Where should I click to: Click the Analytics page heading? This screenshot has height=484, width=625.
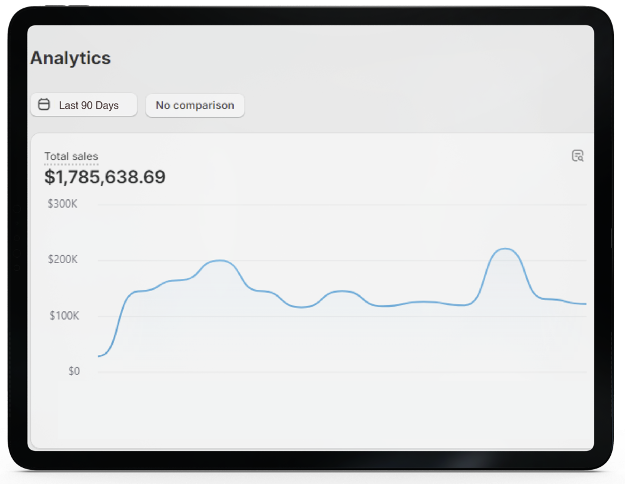point(70,58)
